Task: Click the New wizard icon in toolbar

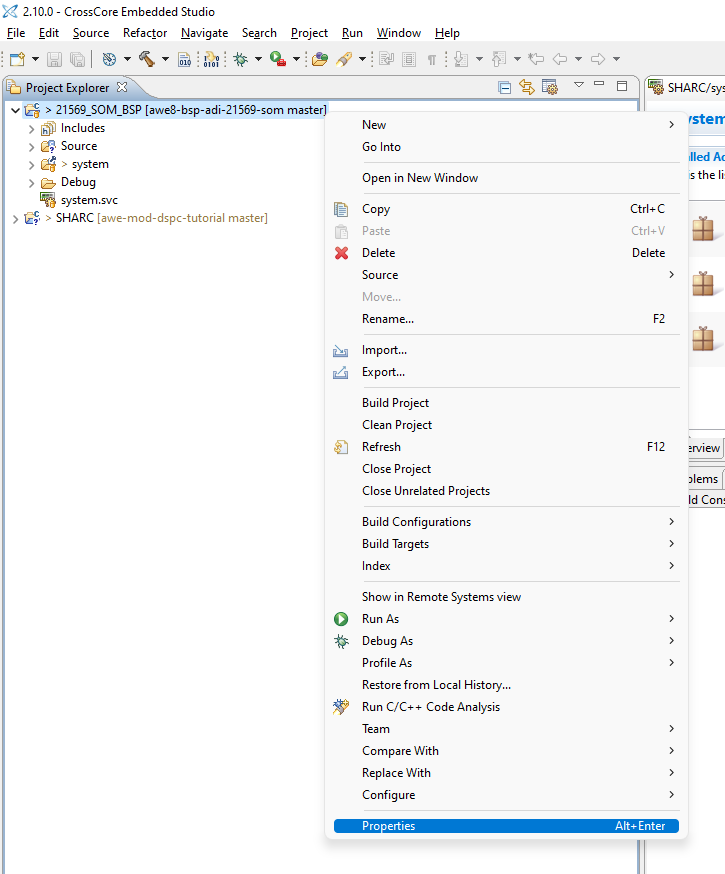Action: click(x=17, y=59)
